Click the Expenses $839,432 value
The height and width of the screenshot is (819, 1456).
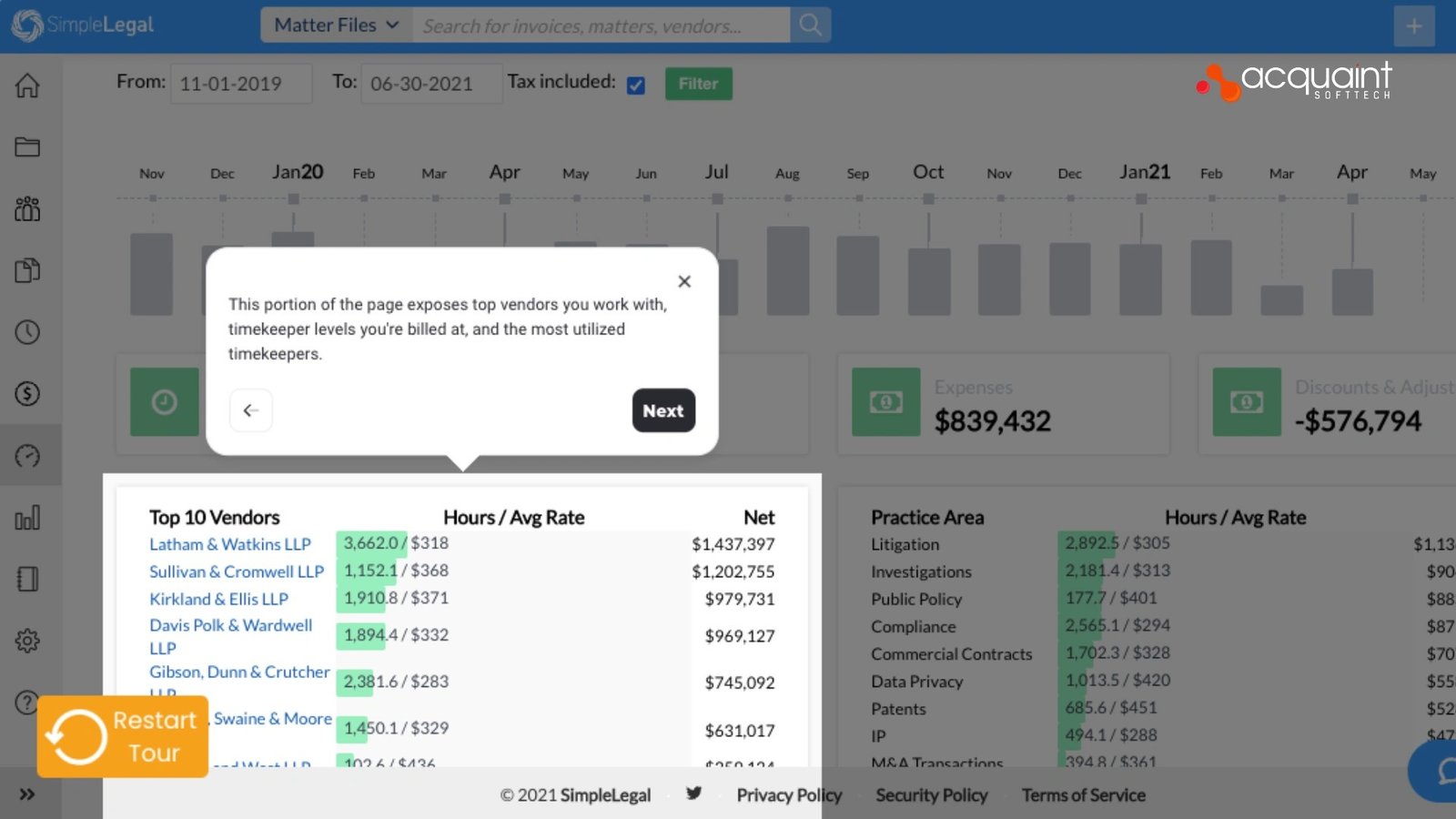(x=992, y=421)
